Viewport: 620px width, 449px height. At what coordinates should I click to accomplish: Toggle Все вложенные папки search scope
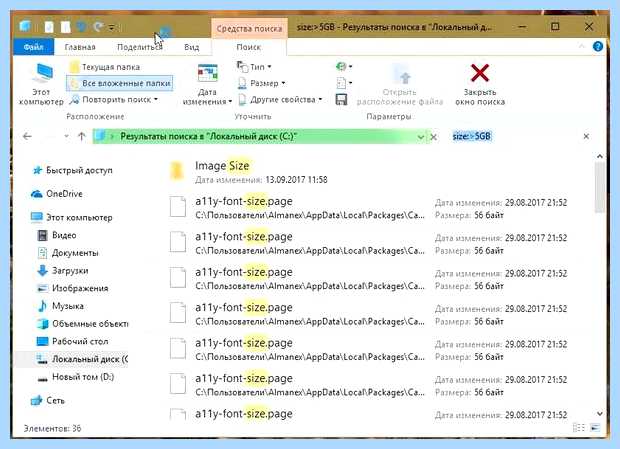click(120, 83)
